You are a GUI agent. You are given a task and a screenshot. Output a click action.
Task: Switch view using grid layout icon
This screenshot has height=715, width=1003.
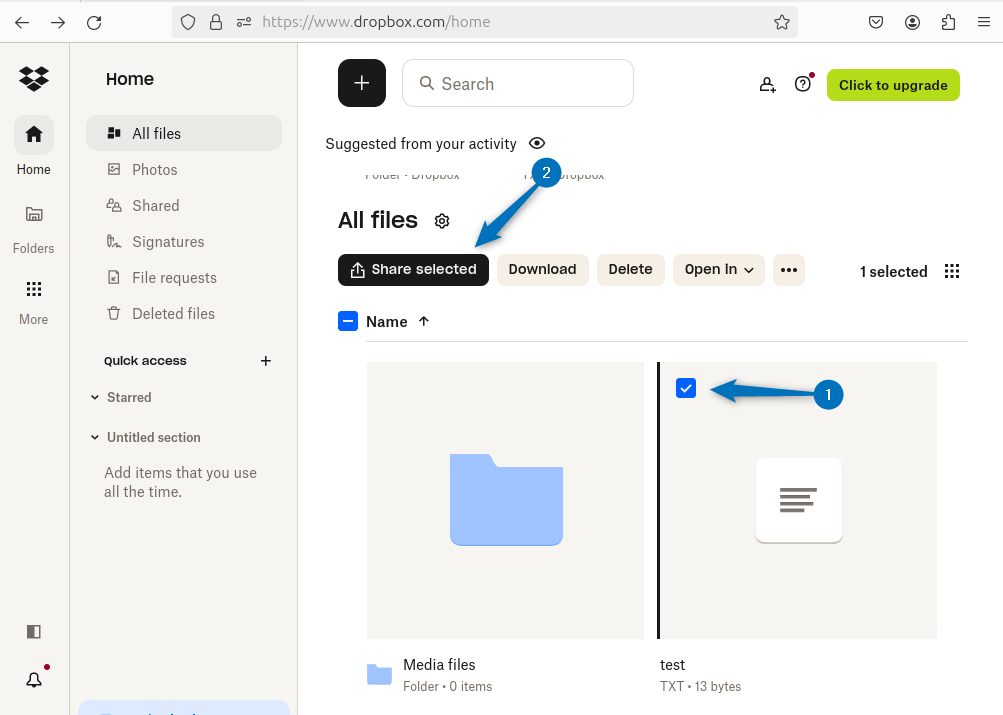click(952, 271)
